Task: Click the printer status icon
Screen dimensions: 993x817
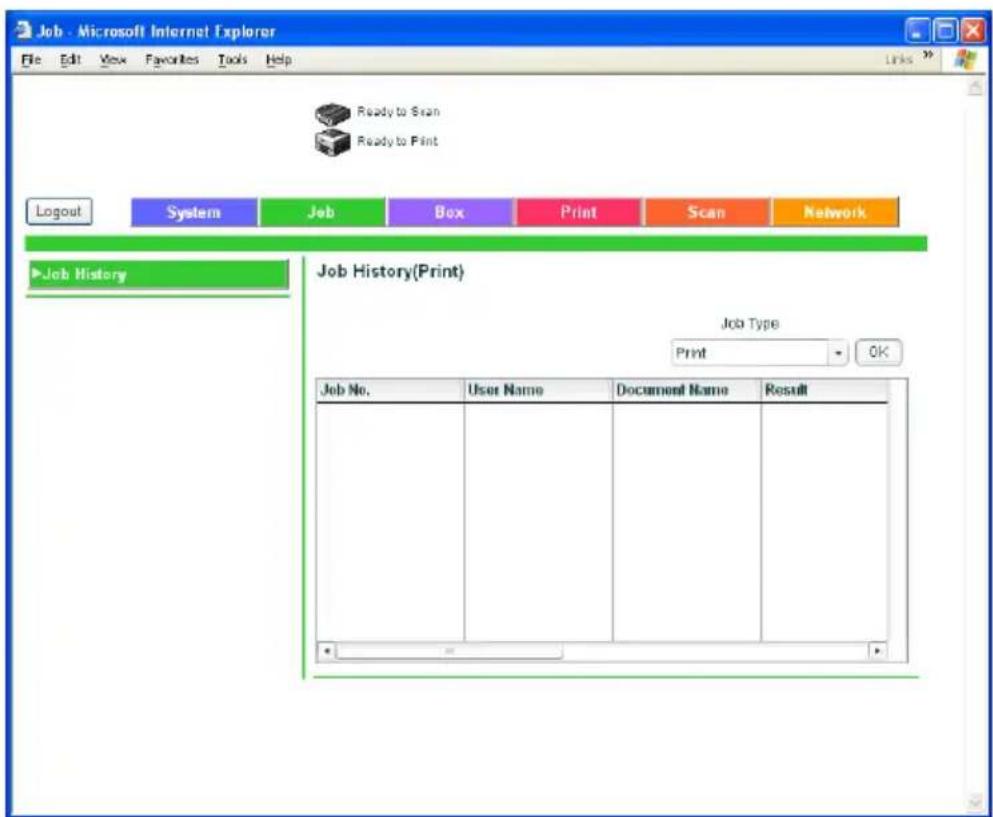Action: click(x=332, y=142)
